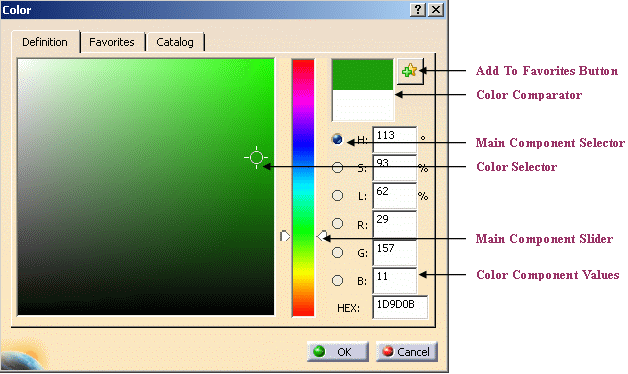Screen dimensions: 628x374
Task: Select the L lightness radio button
Action: coord(337,195)
